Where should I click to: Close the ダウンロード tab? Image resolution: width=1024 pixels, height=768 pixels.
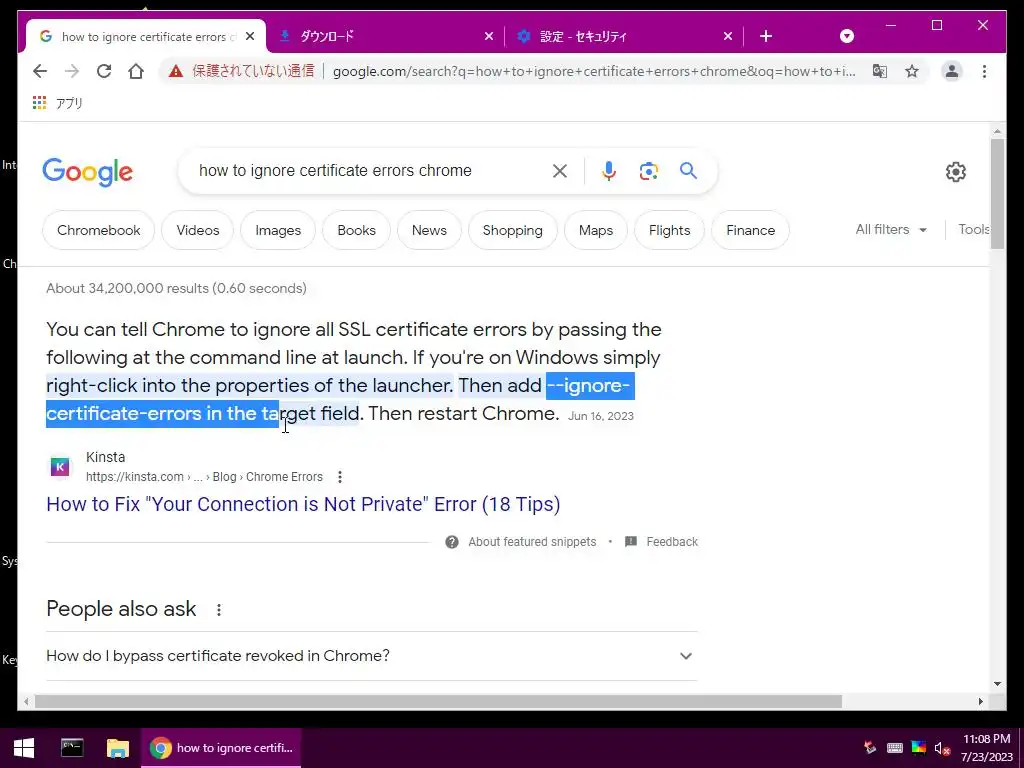488,37
